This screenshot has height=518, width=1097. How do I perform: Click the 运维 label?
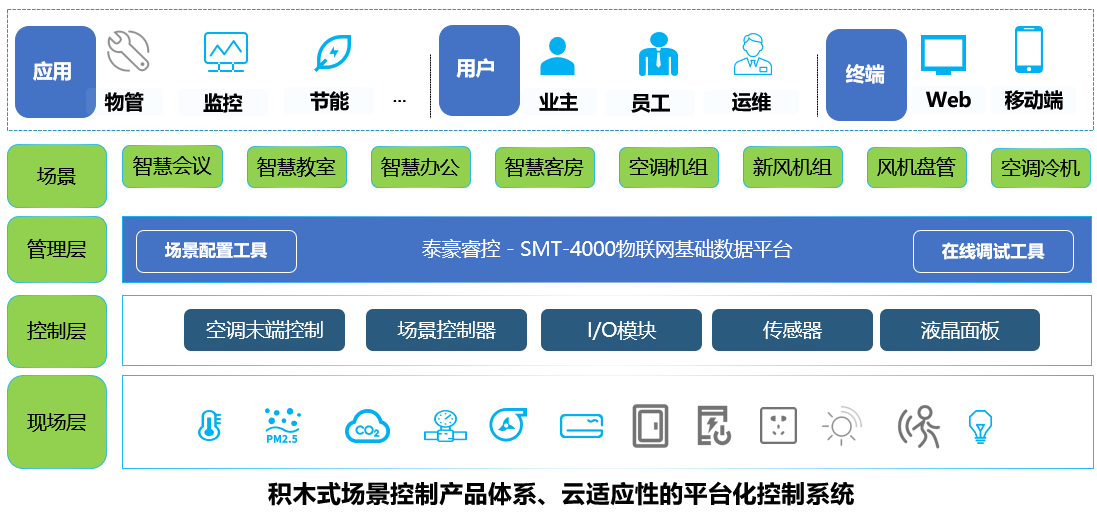[751, 103]
